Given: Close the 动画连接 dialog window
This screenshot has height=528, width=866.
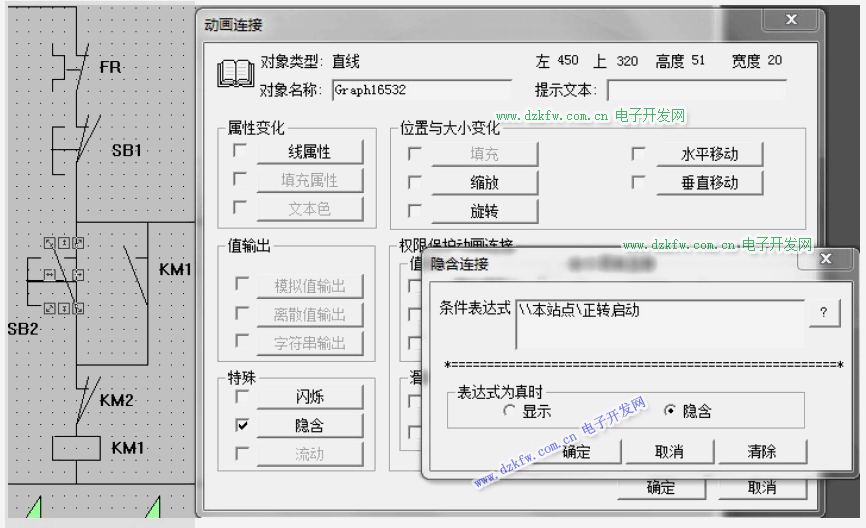Looking at the screenshot, I should tap(791, 20).
